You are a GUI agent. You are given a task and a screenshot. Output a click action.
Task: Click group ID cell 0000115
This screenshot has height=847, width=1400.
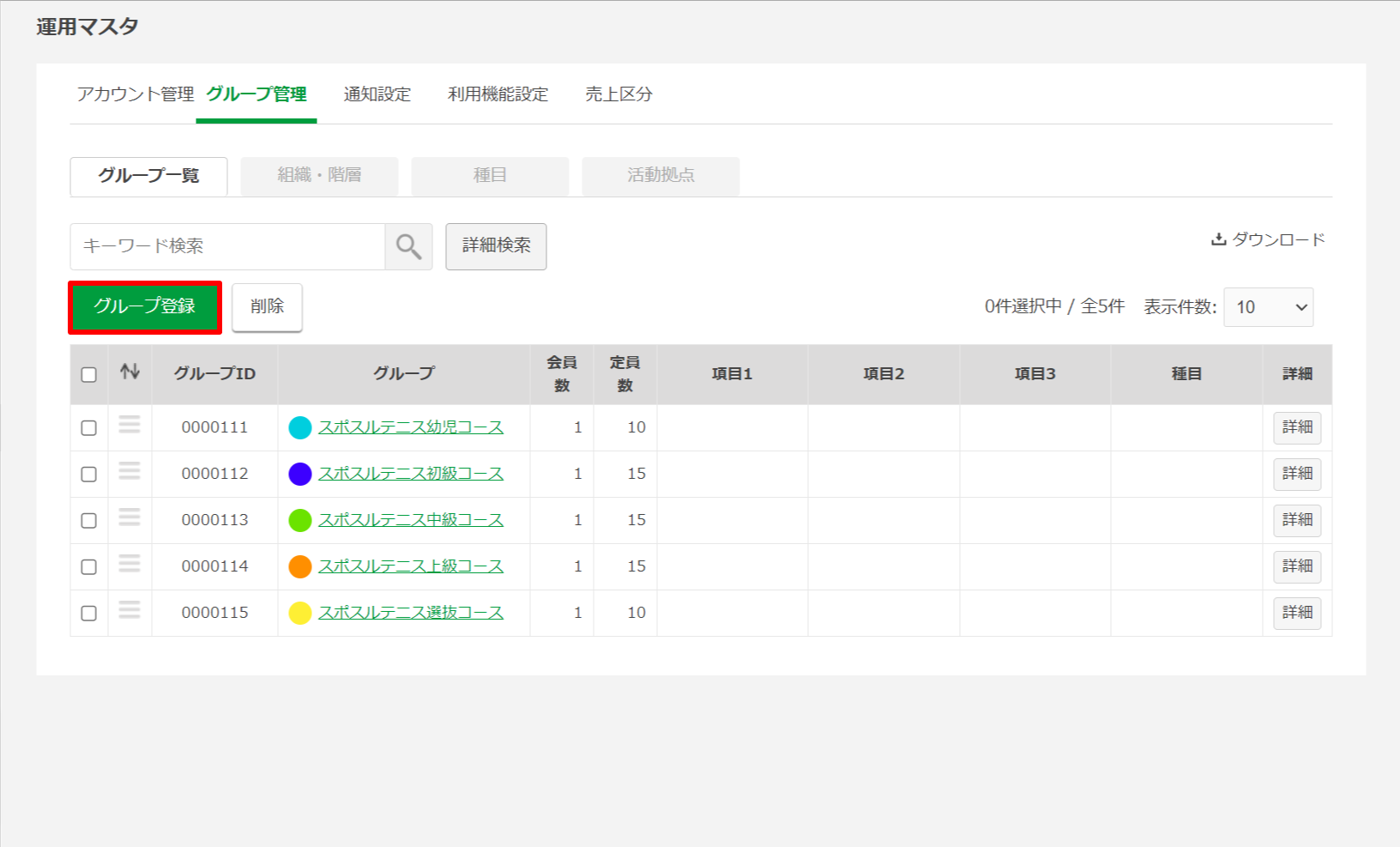pyautogui.click(x=214, y=613)
